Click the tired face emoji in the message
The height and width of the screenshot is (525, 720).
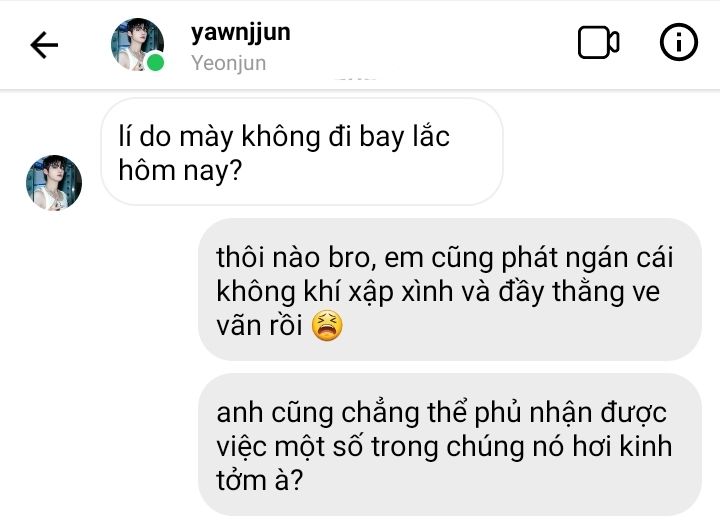[x=326, y=325]
